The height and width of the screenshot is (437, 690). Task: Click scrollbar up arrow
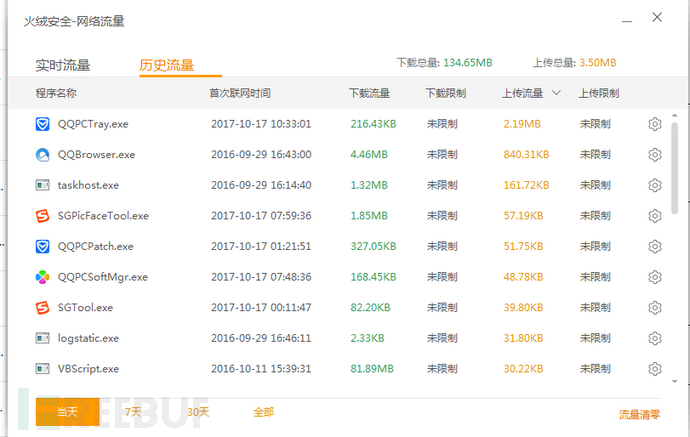(675, 115)
